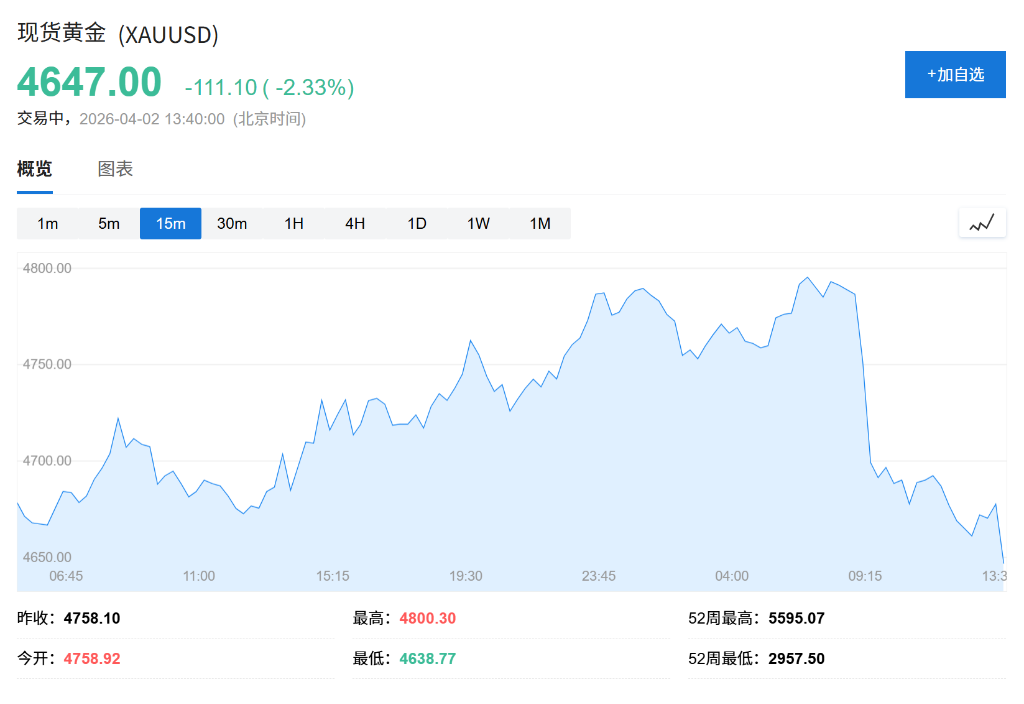Click the 52周最高 value 5595.07

796,618
